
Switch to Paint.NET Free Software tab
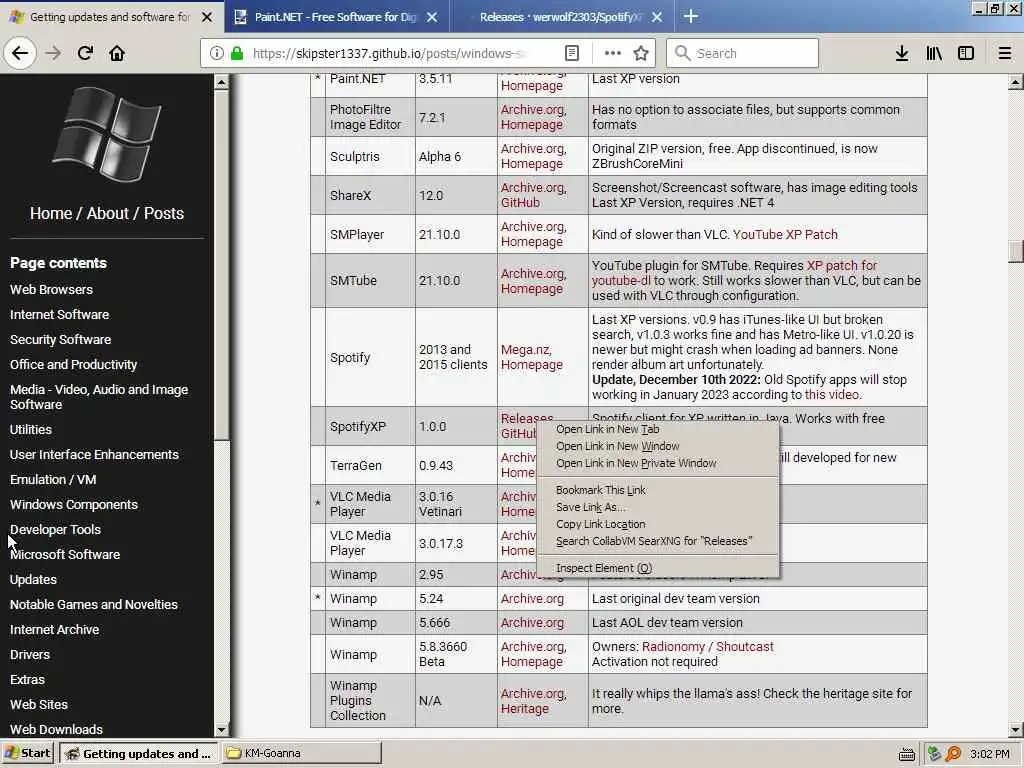[x=336, y=17]
